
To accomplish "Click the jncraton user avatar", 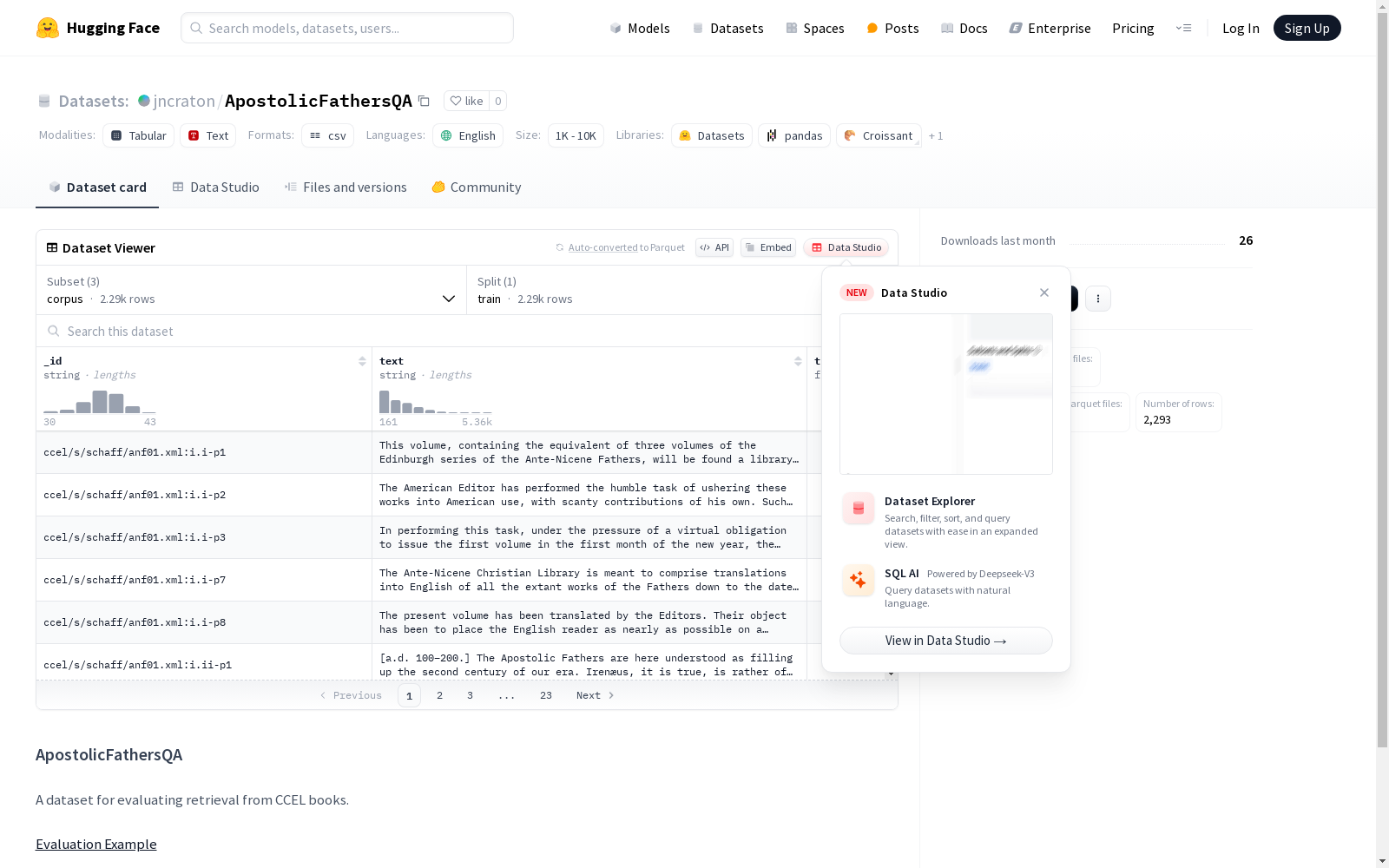I will tap(144, 101).
